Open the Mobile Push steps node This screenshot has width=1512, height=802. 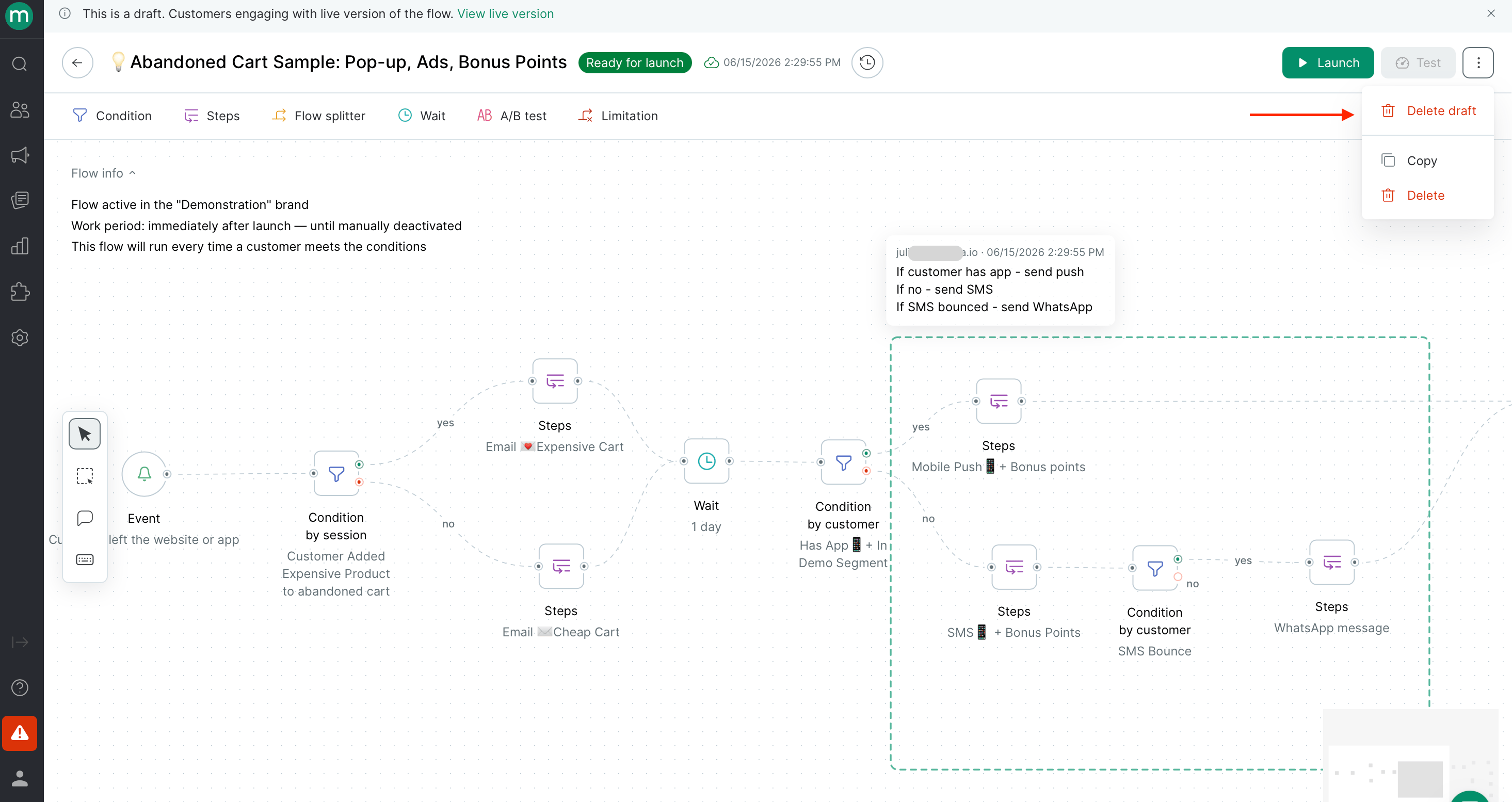tap(999, 401)
